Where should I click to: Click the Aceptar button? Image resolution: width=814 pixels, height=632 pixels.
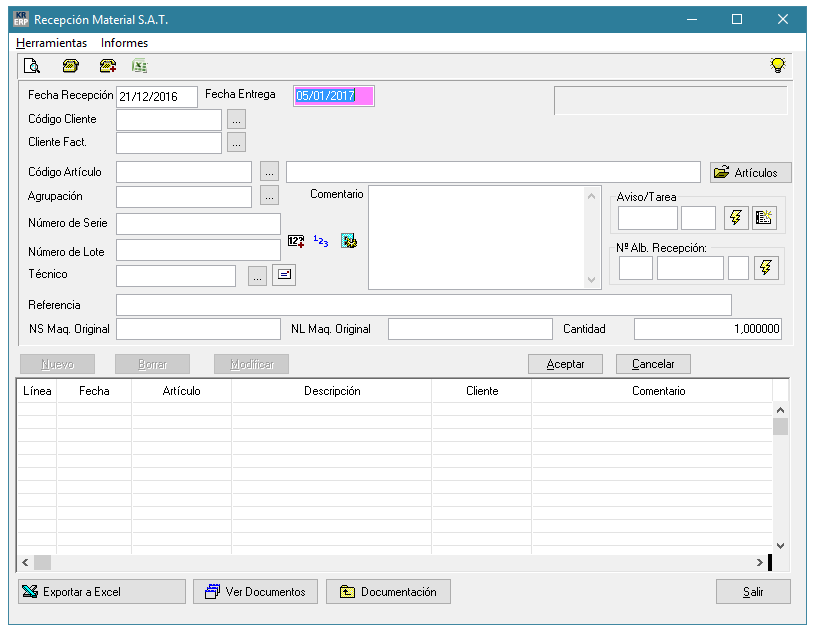[565, 364]
